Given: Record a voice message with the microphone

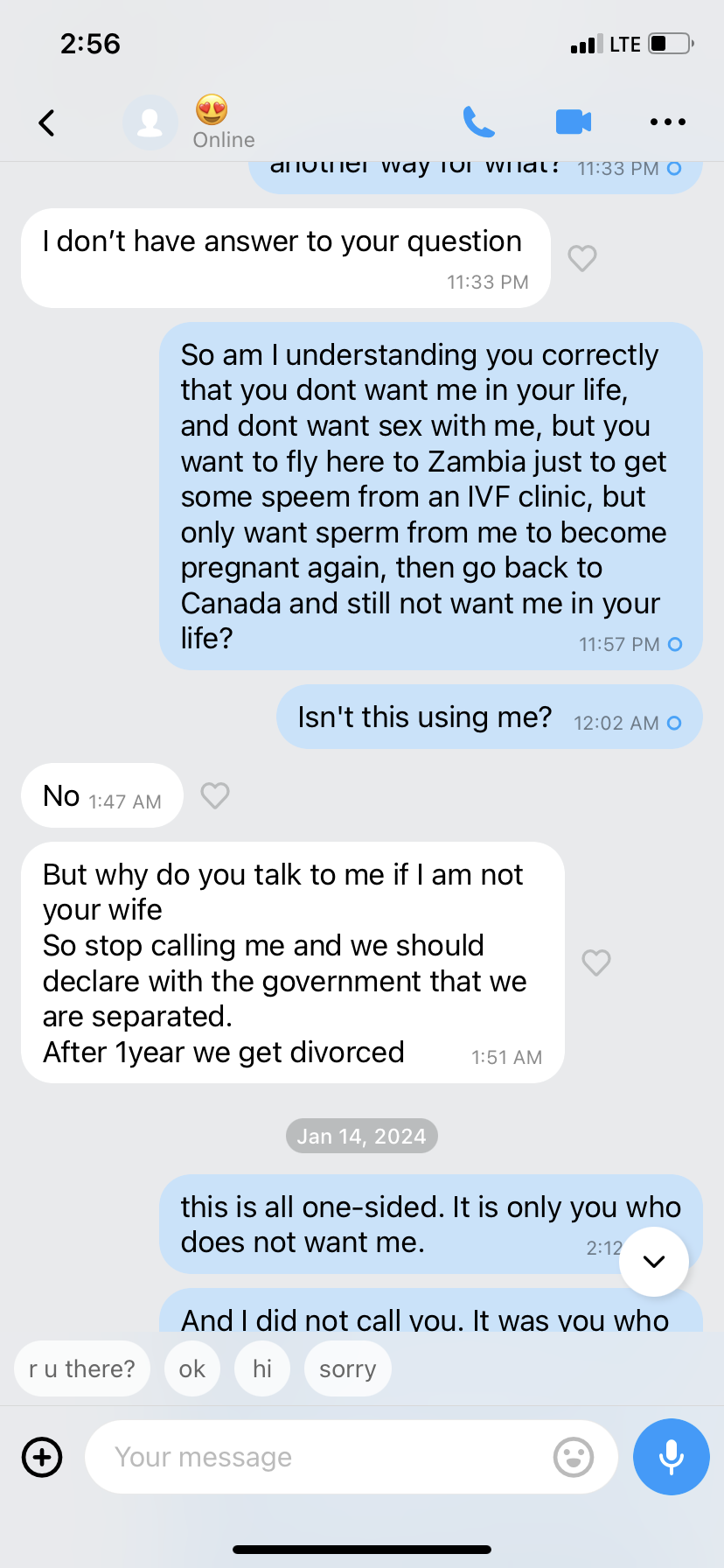Looking at the screenshot, I should pyautogui.click(x=671, y=1457).
